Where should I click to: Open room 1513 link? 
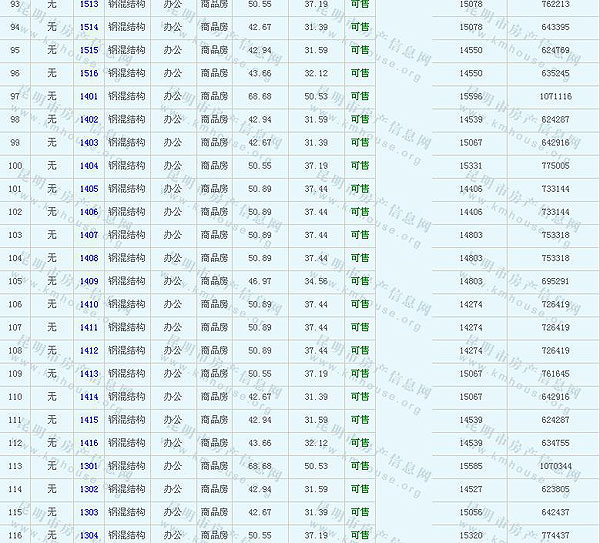pos(89,4)
